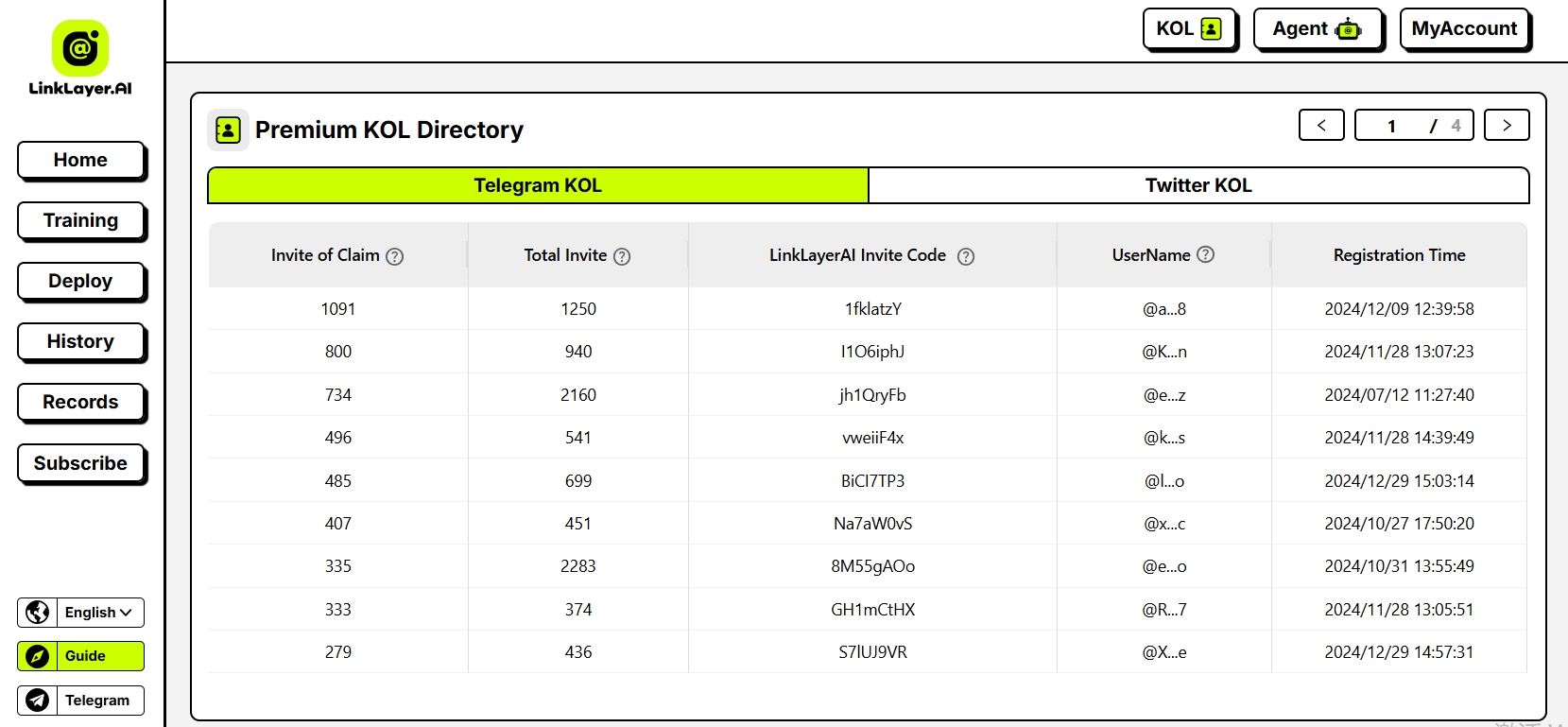Screen dimensions: 1568x727
Task: Click Invite of Claim value 279
Action: 338,652
